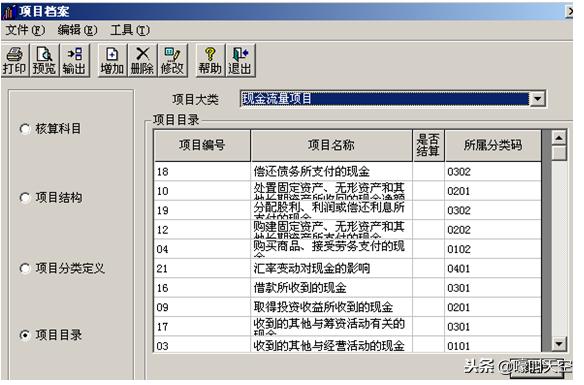
Task: Select row 分配股利、利润或偿还利息所支付的现金
Action: (x=347, y=210)
